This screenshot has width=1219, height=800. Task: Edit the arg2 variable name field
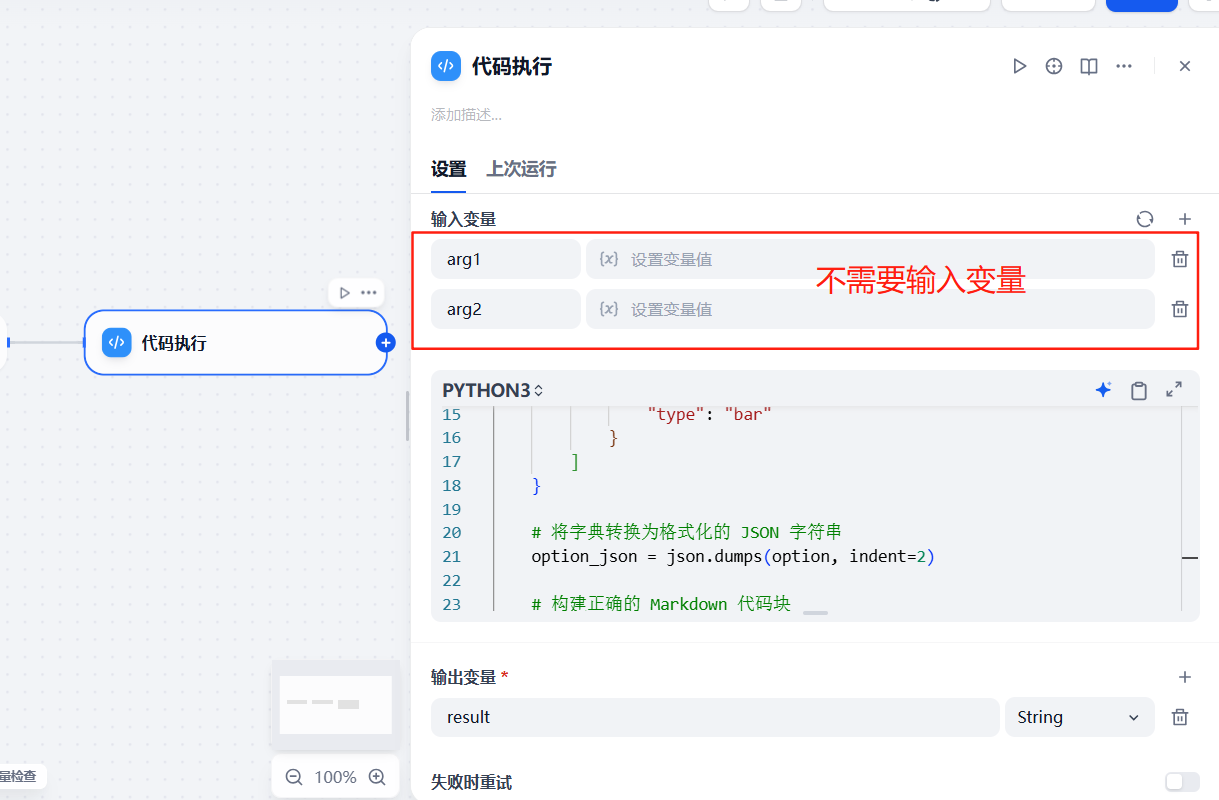point(506,309)
